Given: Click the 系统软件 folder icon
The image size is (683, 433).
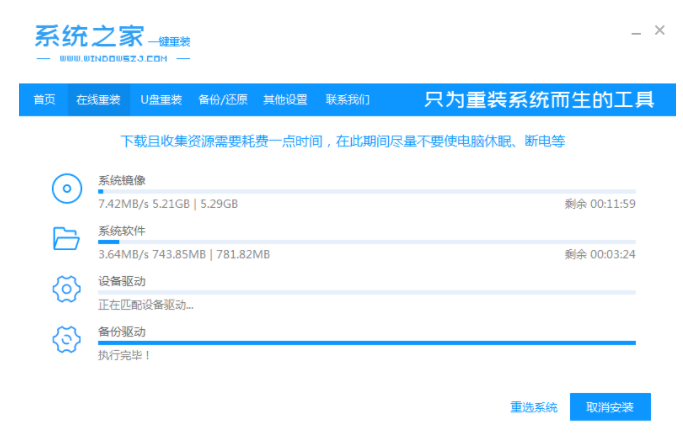Looking at the screenshot, I should click(x=66, y=238).
